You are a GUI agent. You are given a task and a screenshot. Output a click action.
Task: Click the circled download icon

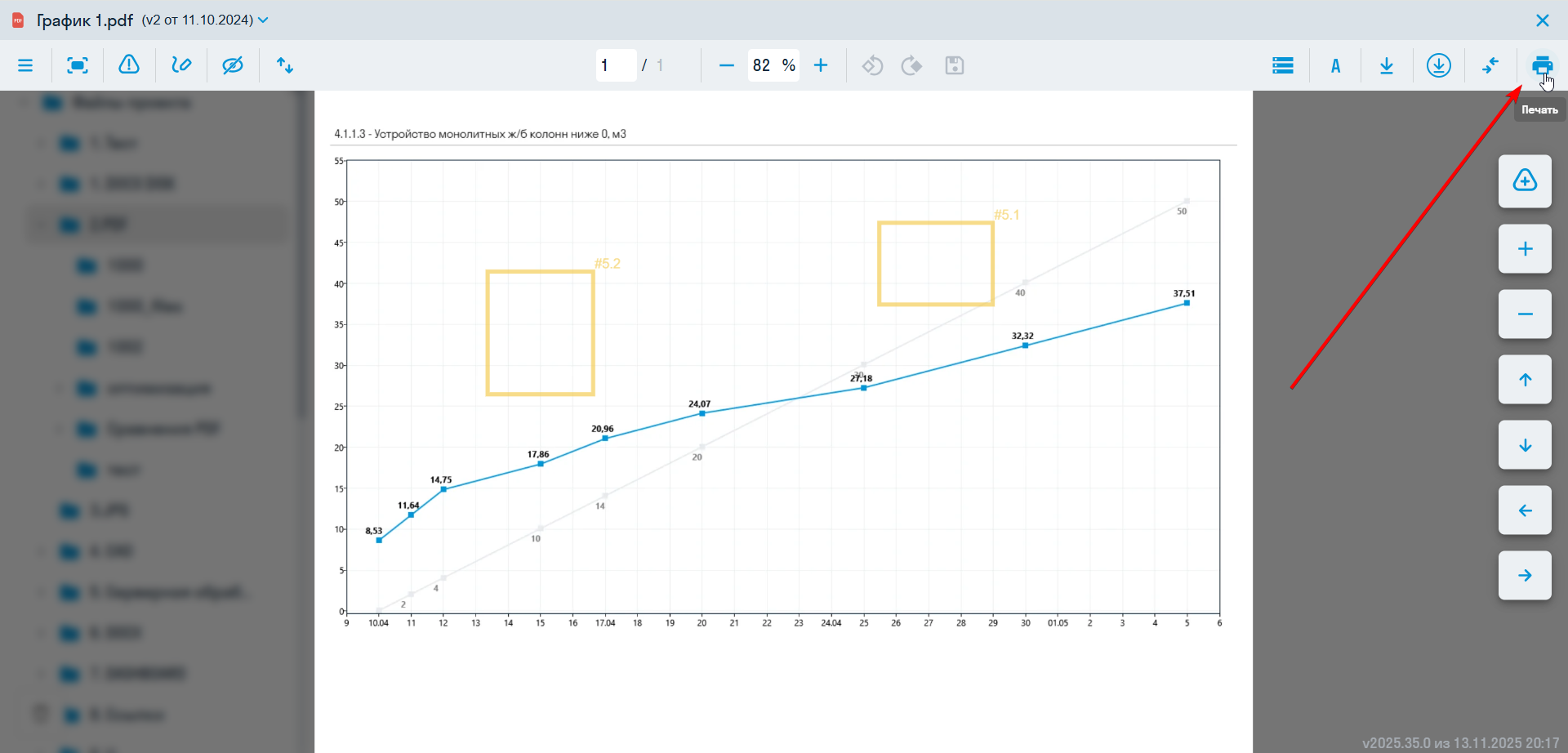pos(1438,65)
